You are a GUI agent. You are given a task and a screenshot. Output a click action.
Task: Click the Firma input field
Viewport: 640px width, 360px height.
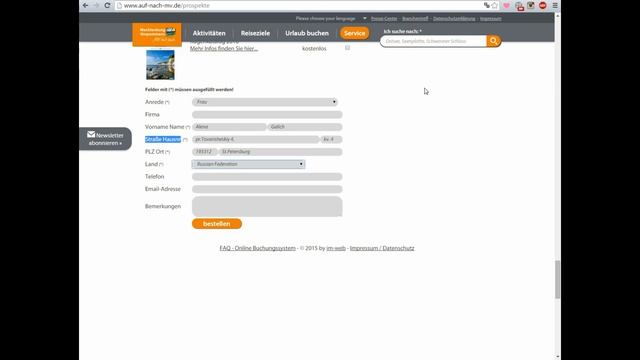(267, 115)
